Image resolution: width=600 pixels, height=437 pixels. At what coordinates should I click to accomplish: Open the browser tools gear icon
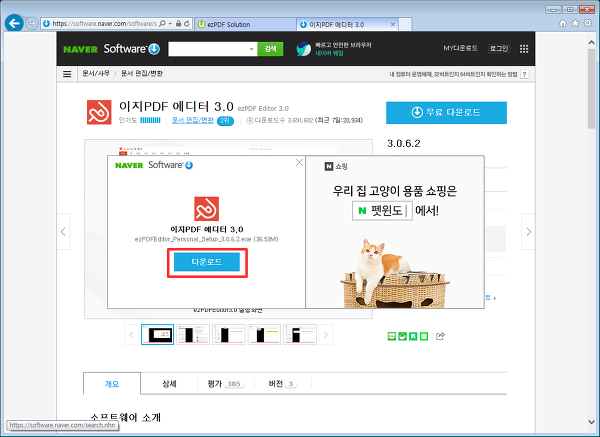pos(588,23)
